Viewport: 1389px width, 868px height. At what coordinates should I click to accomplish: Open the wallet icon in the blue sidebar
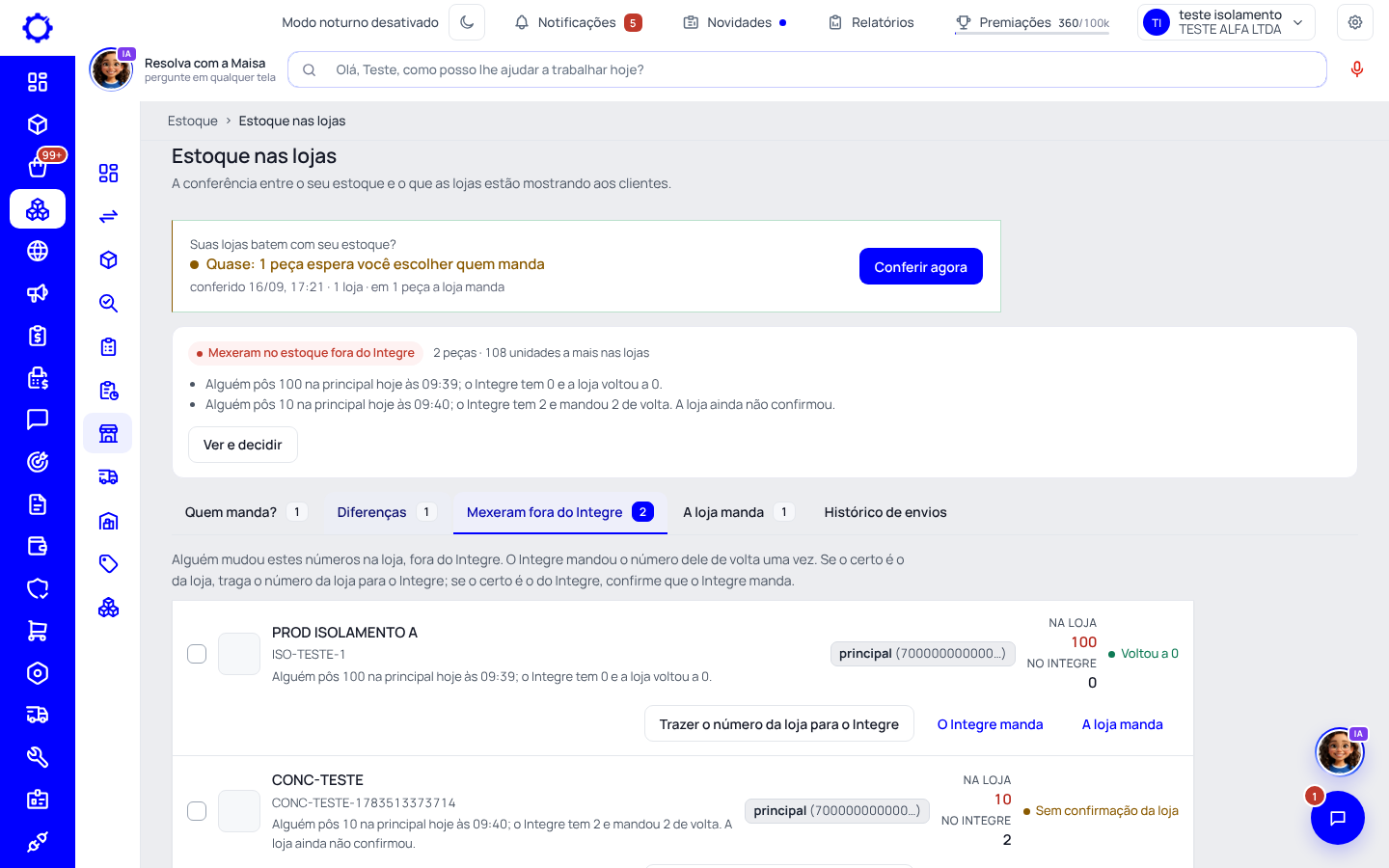pyautogui.click(x=38, y=546)
